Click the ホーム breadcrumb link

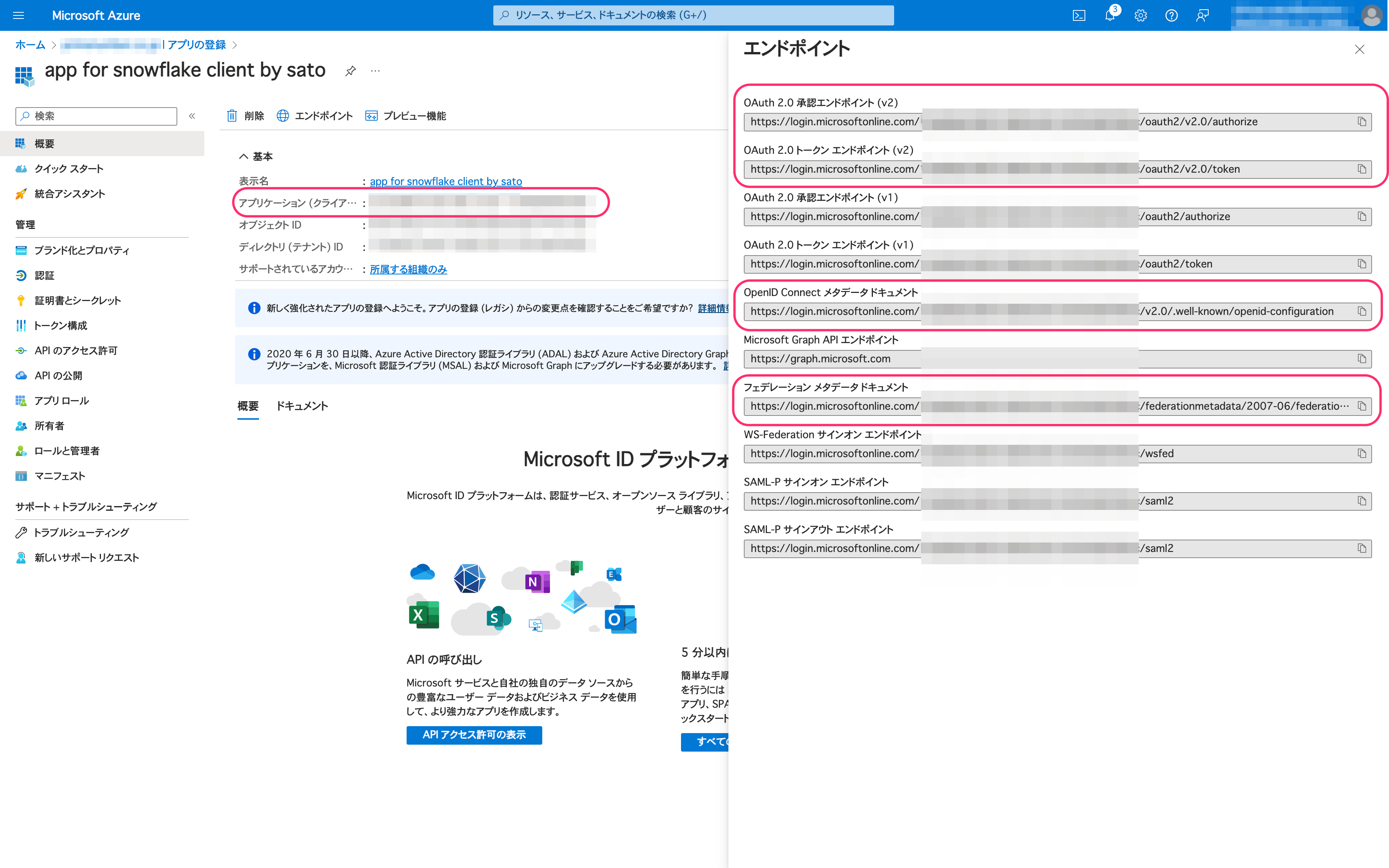pos(30,45)
